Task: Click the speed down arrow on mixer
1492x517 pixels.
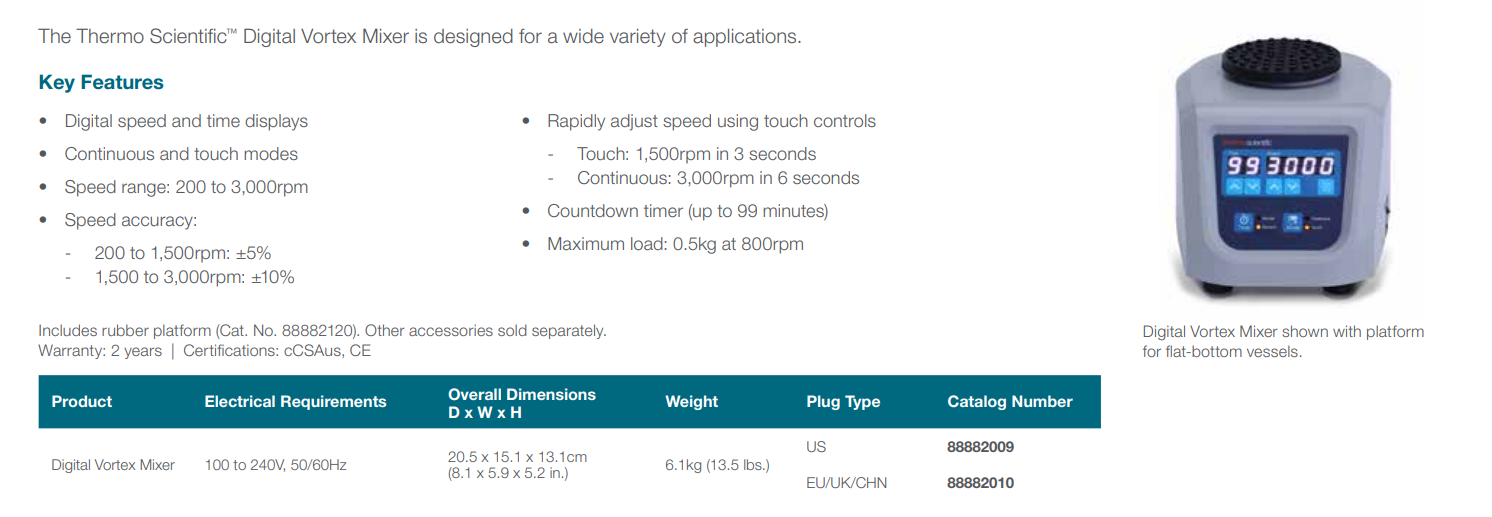Action: pos(1292,185)
